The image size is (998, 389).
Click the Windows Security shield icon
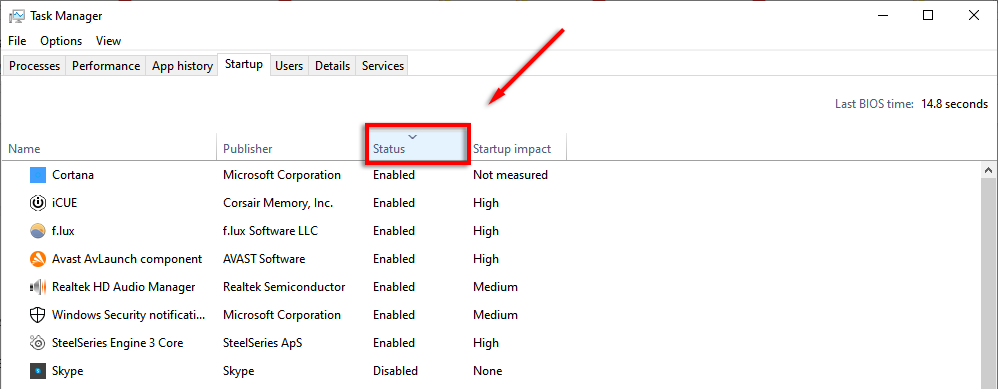[x=38, y=315]
